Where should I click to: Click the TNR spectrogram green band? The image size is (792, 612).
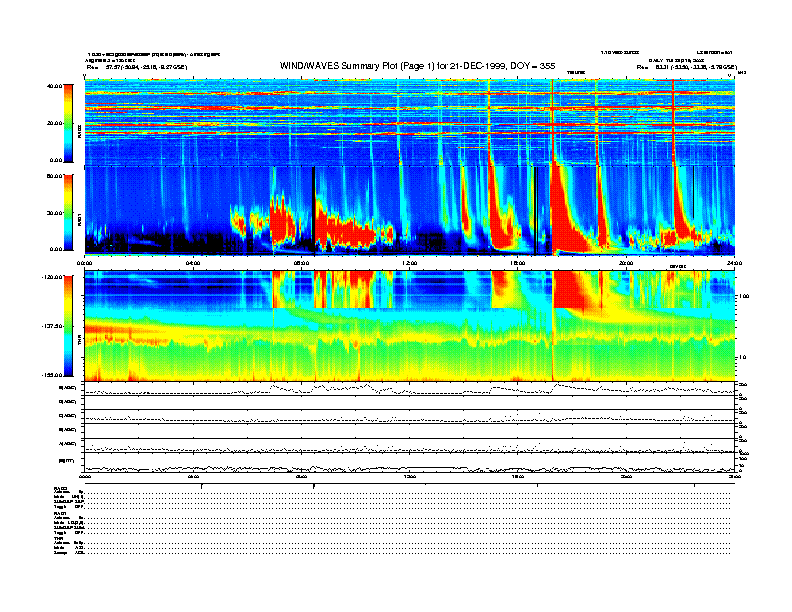(x=410, y=359)
